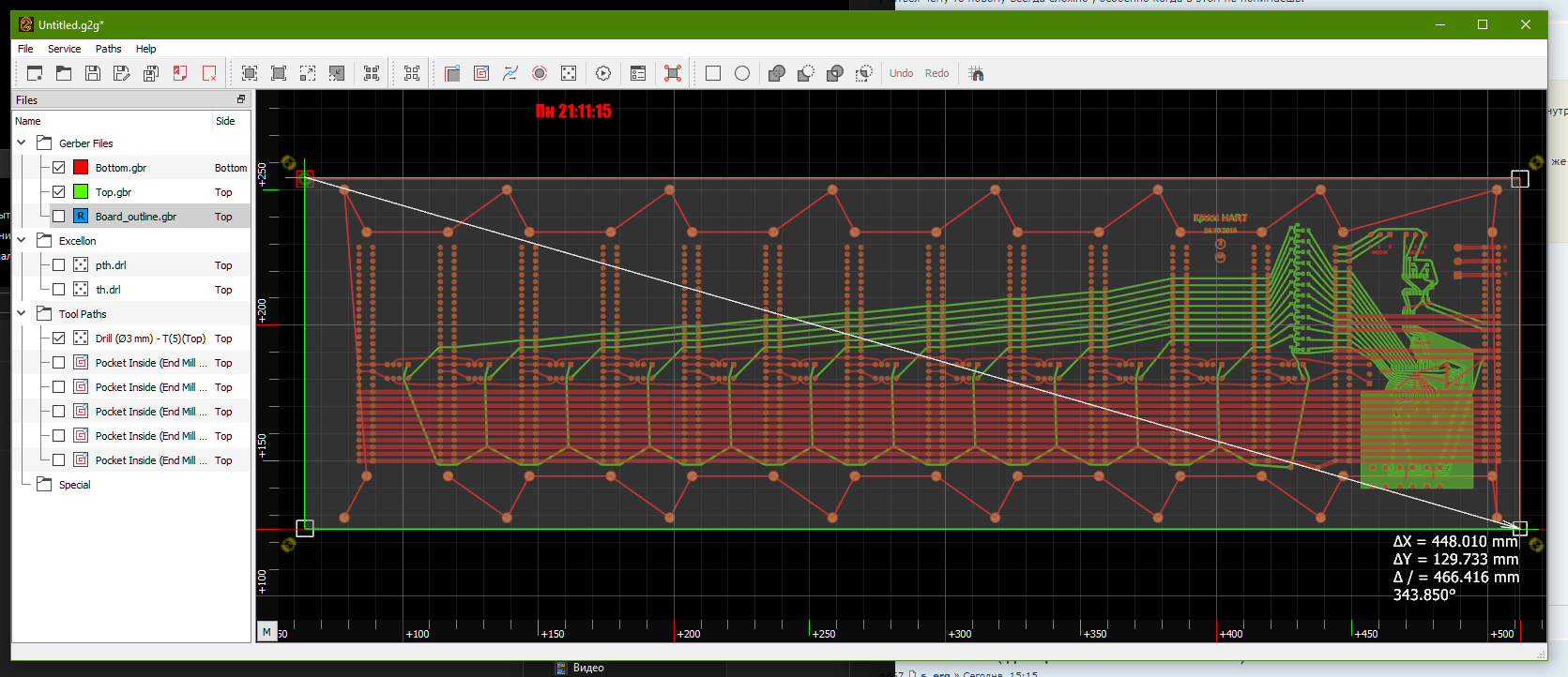Image resolution: width=1568 pixels, height=677 pixels.
Task: Click the red corner-pins reference icon
Action: [x=673, y=73]
